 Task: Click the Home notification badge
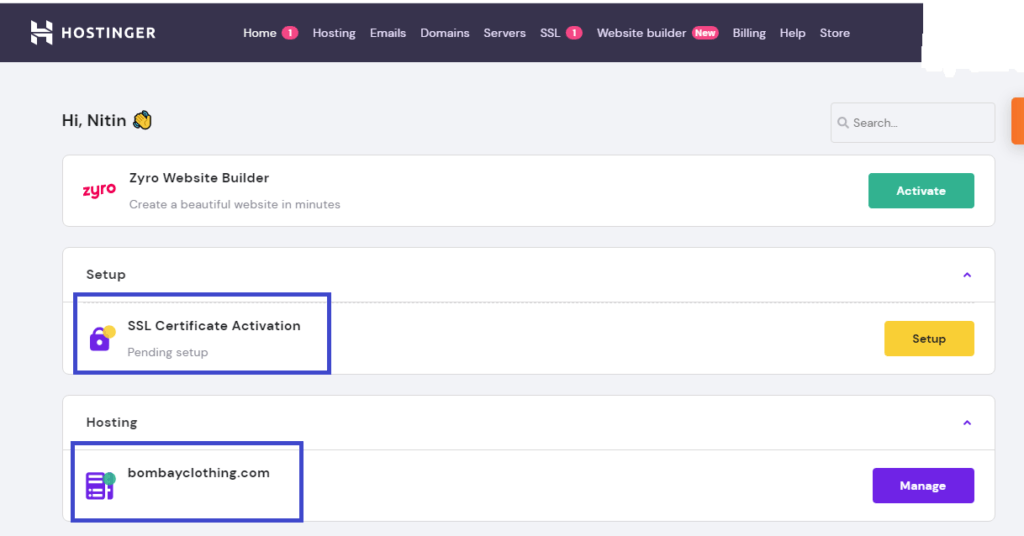(x=290, y=33)
